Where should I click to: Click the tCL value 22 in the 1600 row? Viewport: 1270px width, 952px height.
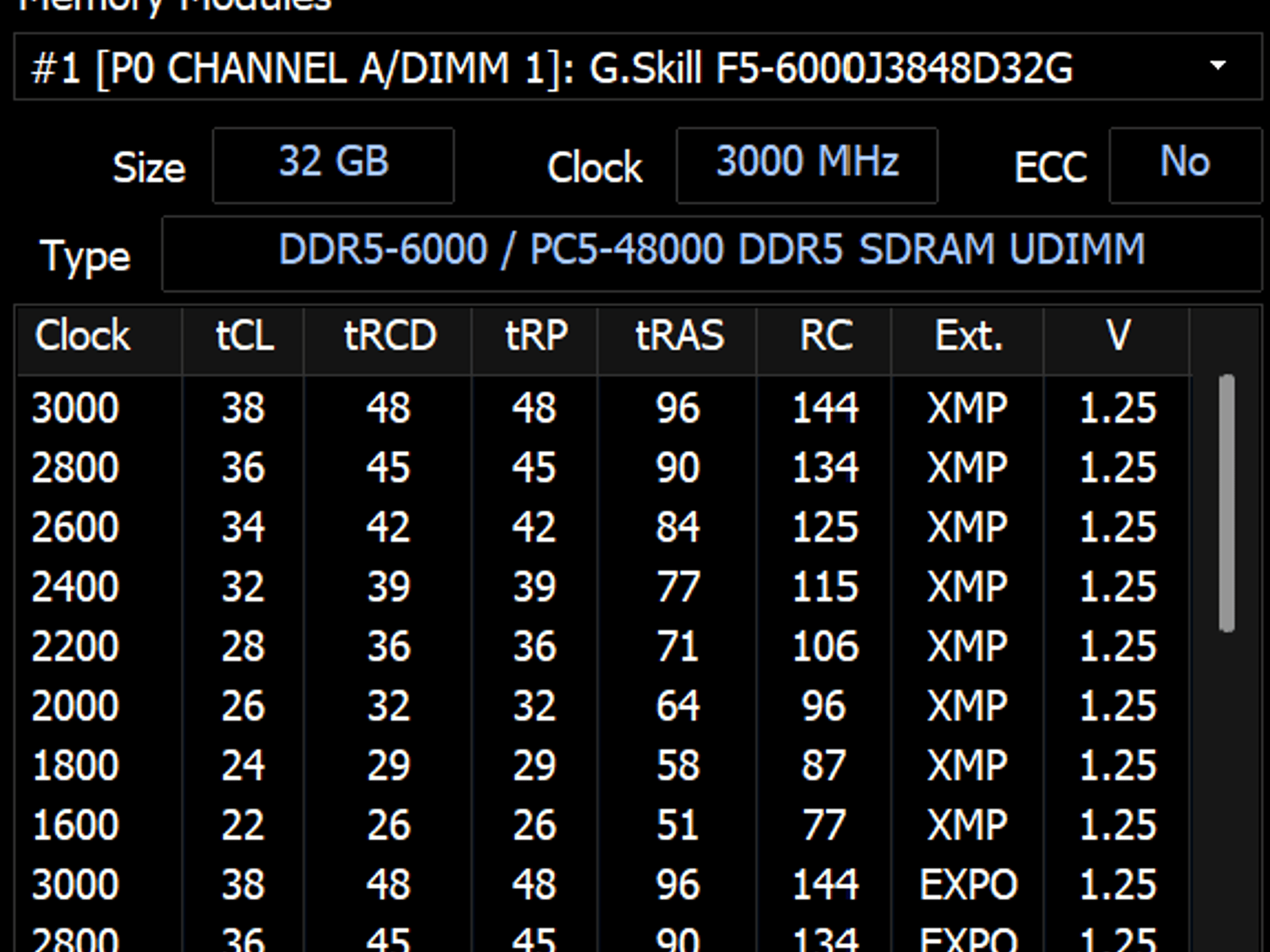(x=243, y=825)
